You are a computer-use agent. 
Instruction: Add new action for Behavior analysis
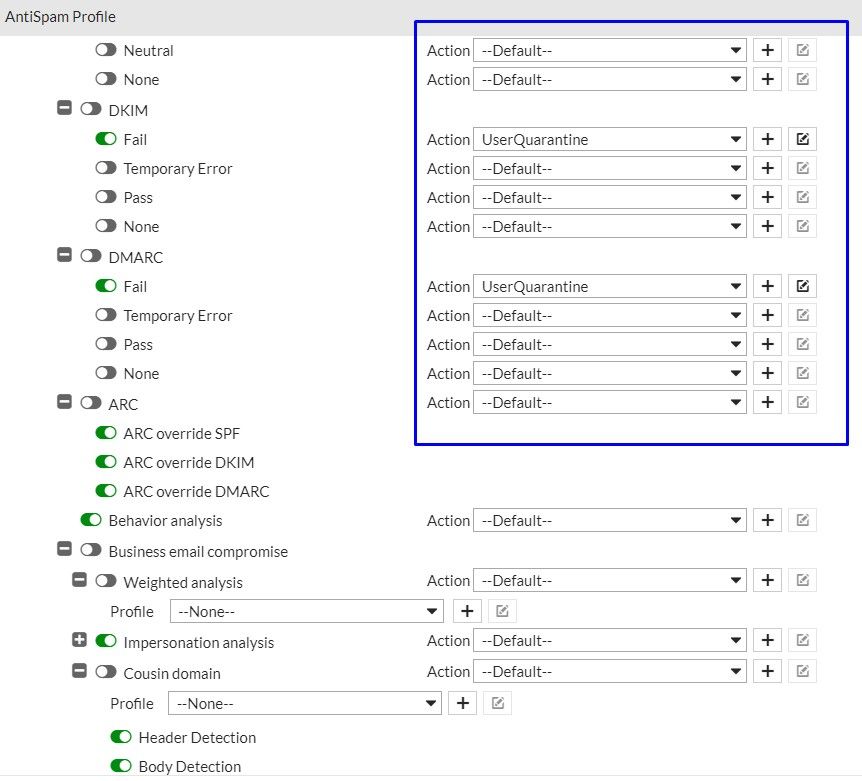coord(767,520)
